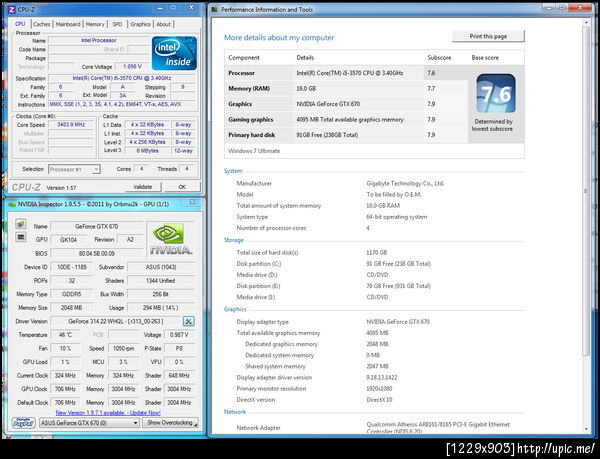Open the Processor #1 selection dropdown in CPU-Z
This screenshot has width=600, height=459.
[x=74, y=169]
